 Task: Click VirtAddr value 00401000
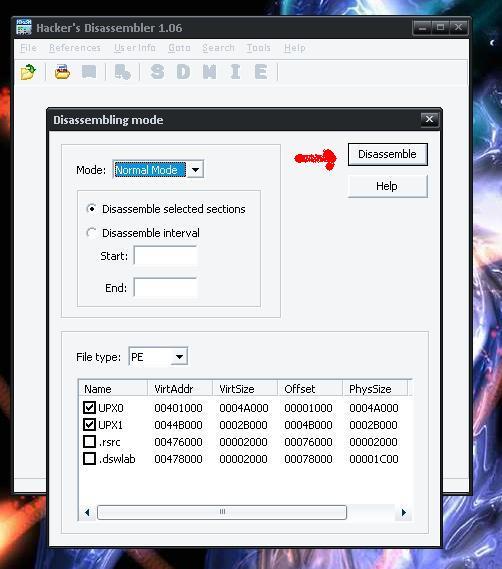(178, 408)
